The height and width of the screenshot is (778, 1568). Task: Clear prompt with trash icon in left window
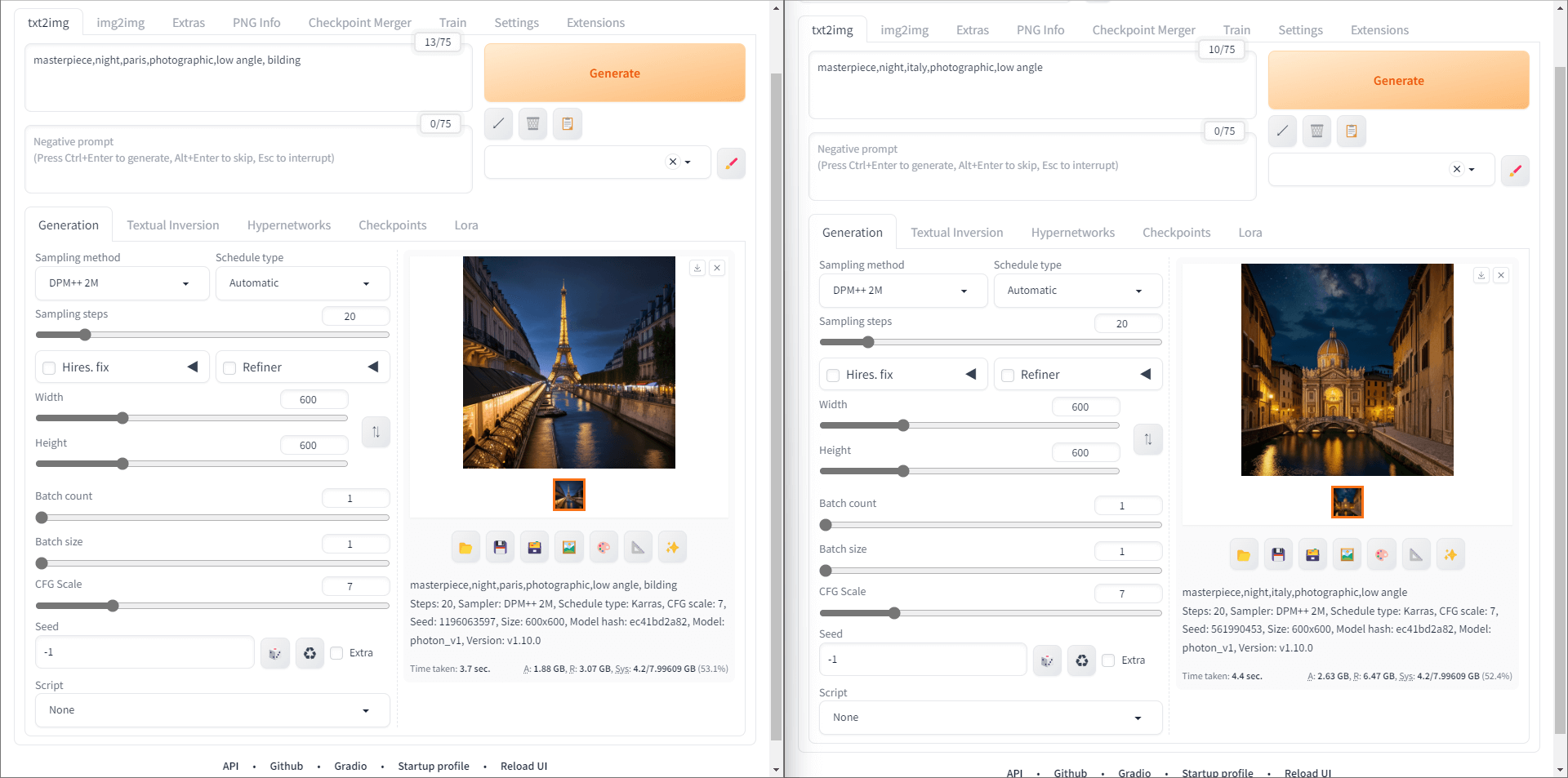click(533, 124)
